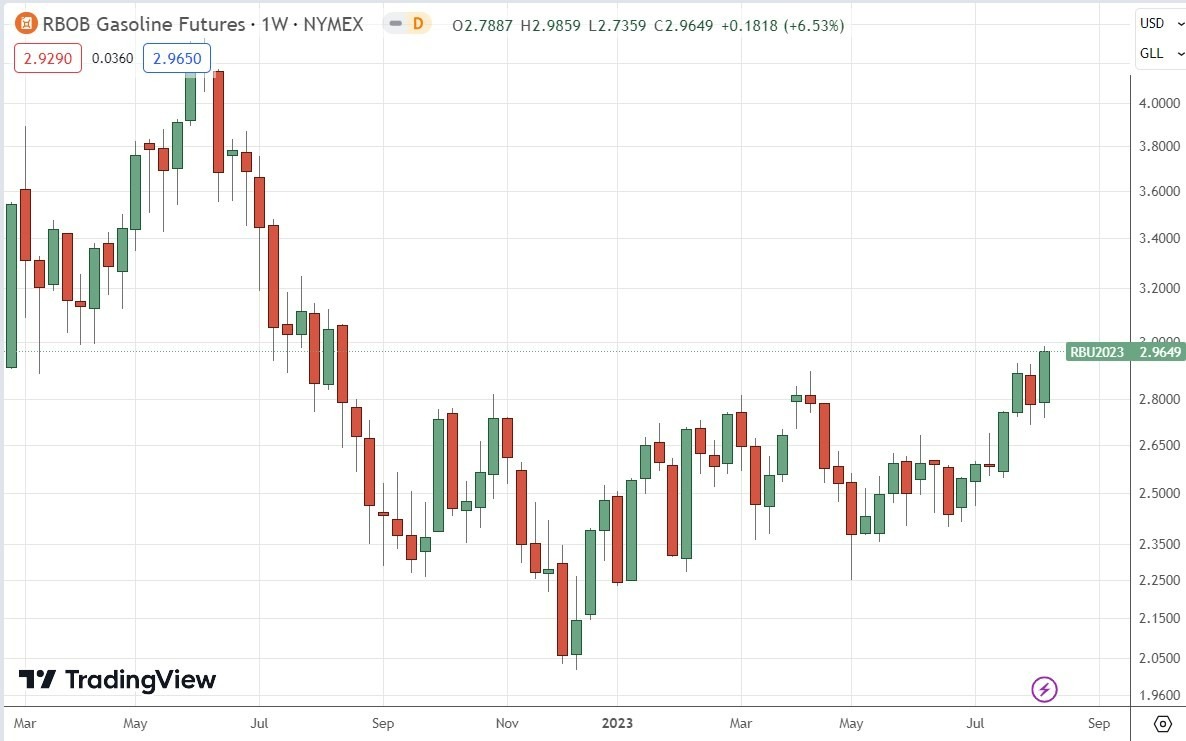Click the red sell price 2.9290 button
Viewport: 1186px width, 741px height.
[x=47, y=58]
